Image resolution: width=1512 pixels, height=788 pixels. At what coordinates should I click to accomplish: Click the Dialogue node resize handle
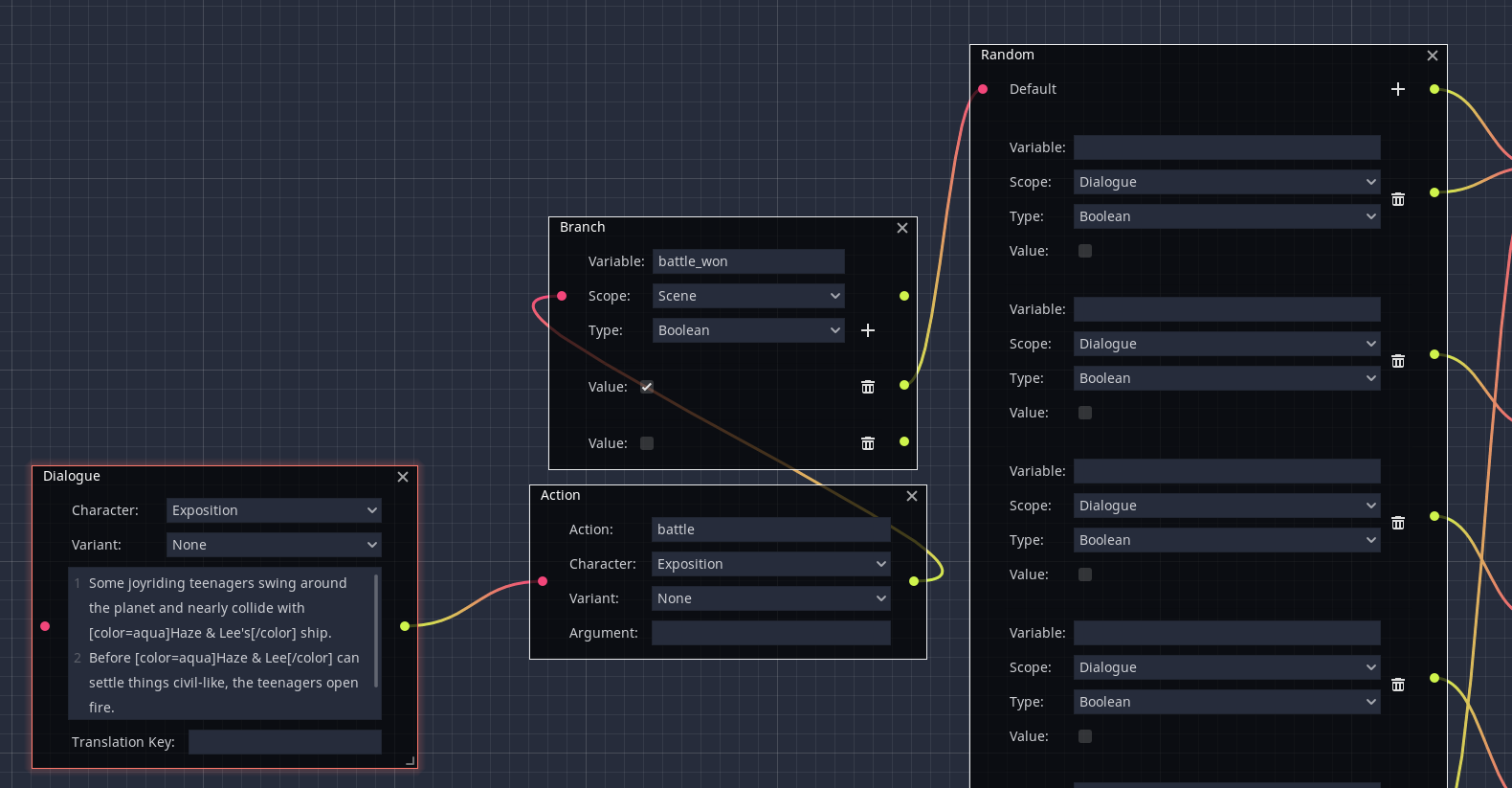411,761
